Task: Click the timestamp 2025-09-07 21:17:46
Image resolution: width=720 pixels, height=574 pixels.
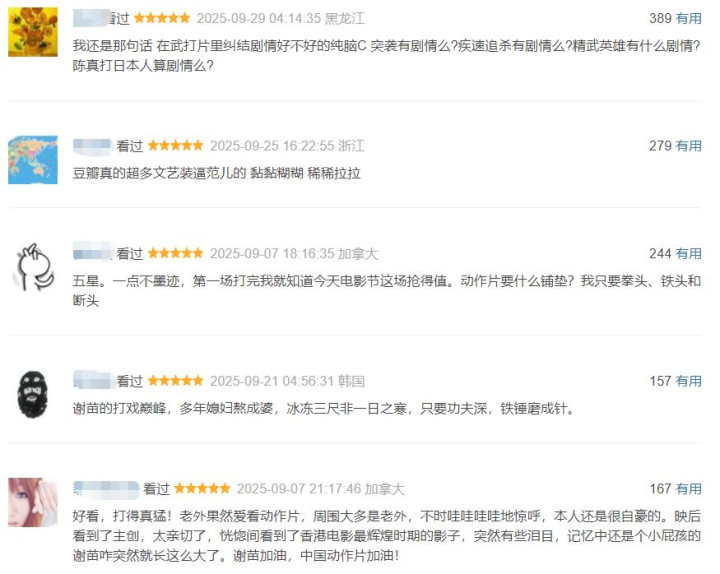Action: [299, 489]
